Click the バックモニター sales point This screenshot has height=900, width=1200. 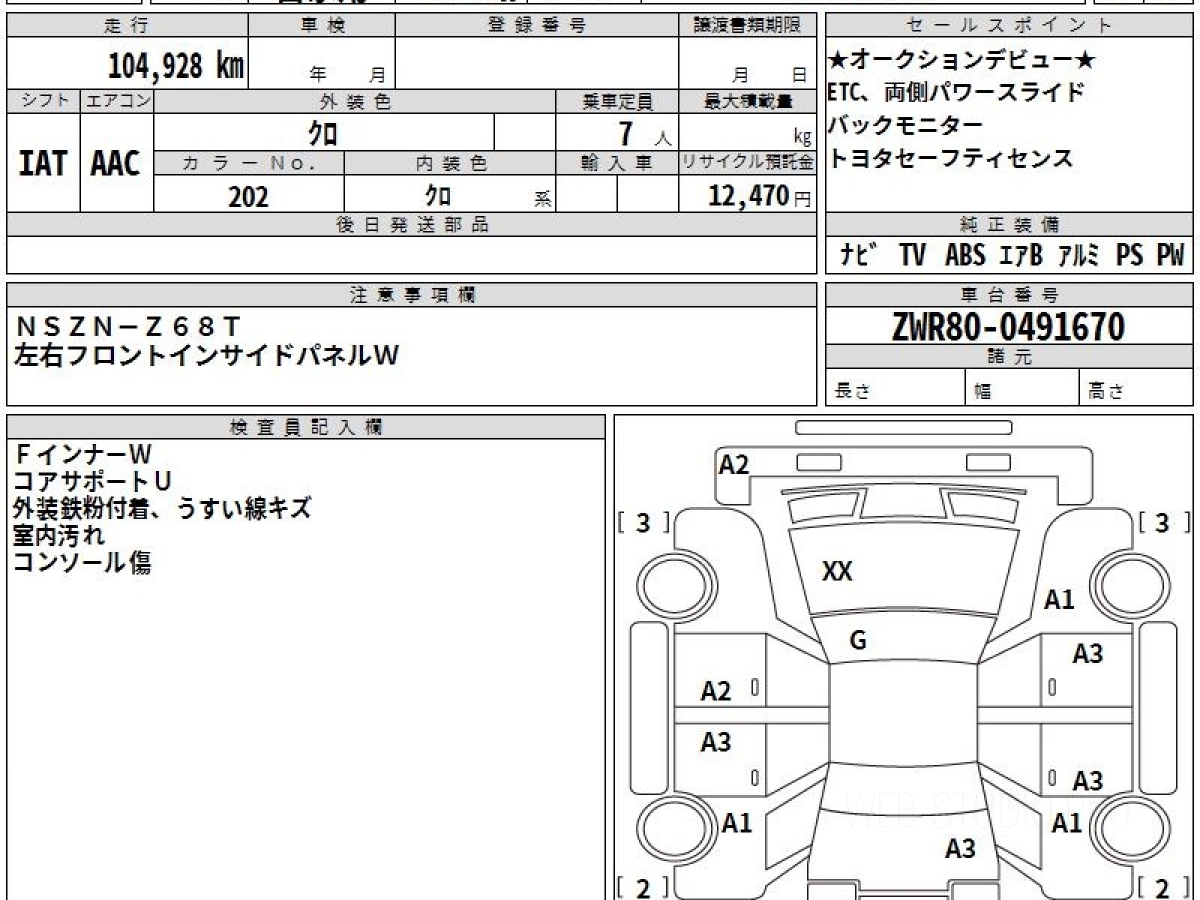[905, 125]
